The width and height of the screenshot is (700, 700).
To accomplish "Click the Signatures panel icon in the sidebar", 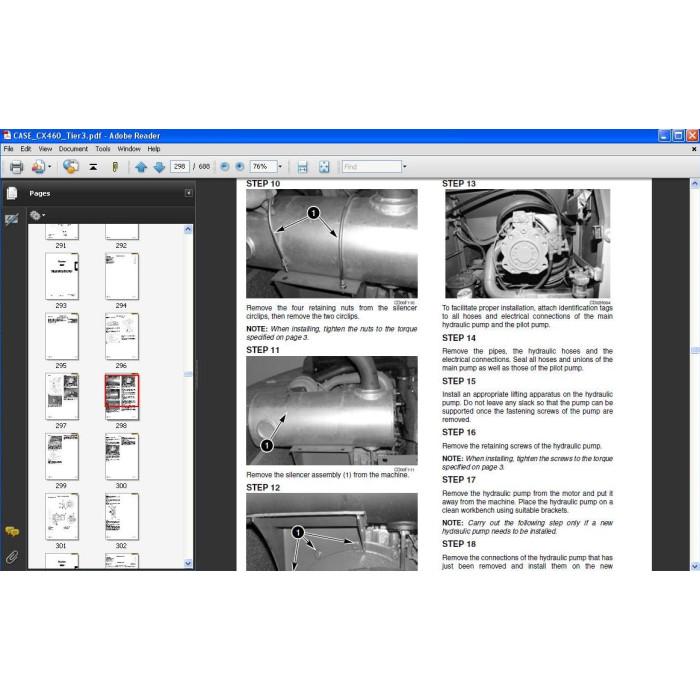I will (x=12, y=219).
